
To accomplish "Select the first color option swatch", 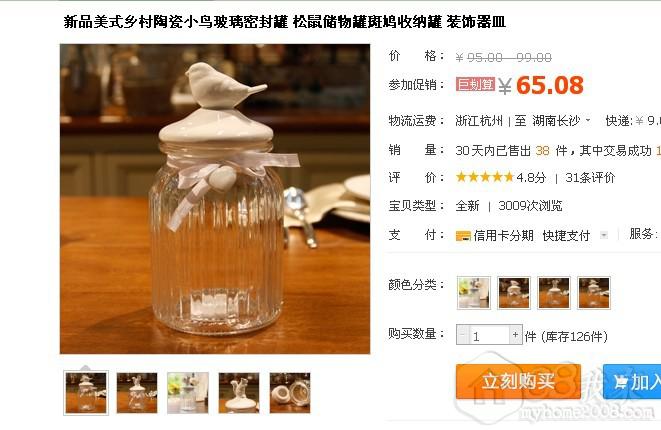I will 473,293.
